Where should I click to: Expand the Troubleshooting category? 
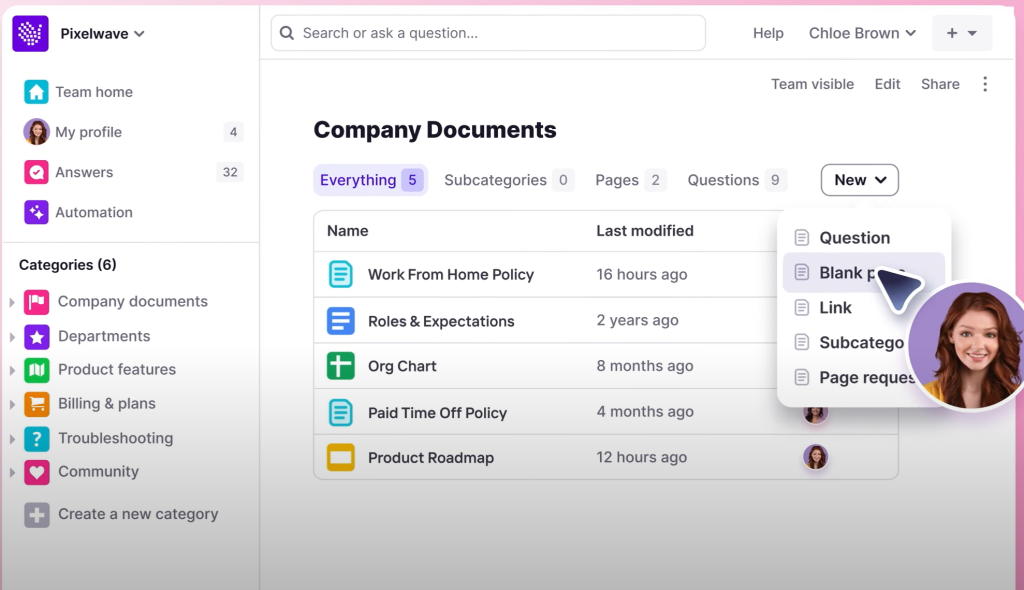(12, 438)
